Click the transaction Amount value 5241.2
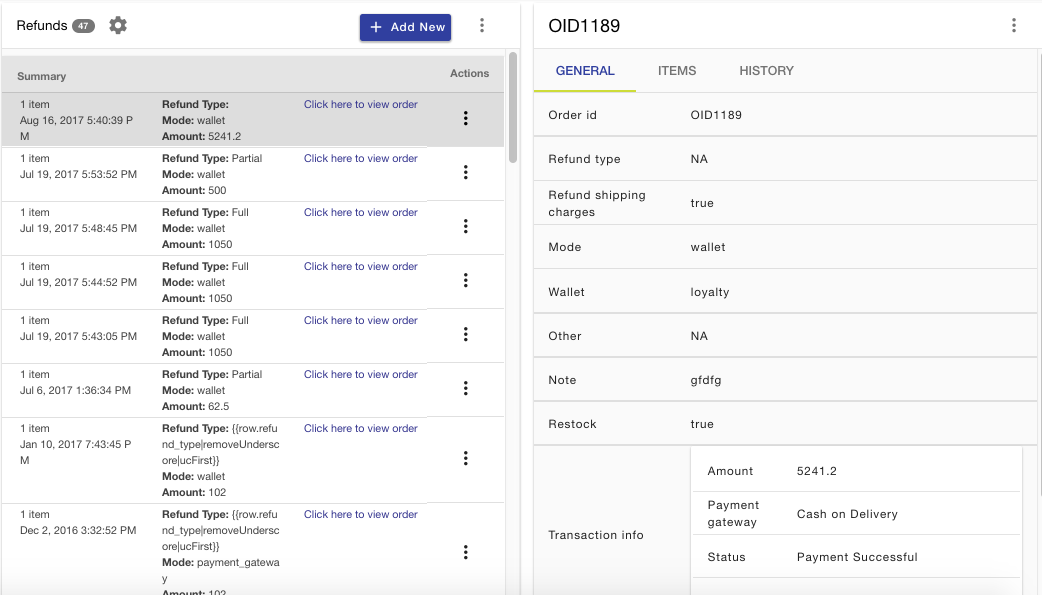Viewport: 1042px width, 595px height. [817, 471]
